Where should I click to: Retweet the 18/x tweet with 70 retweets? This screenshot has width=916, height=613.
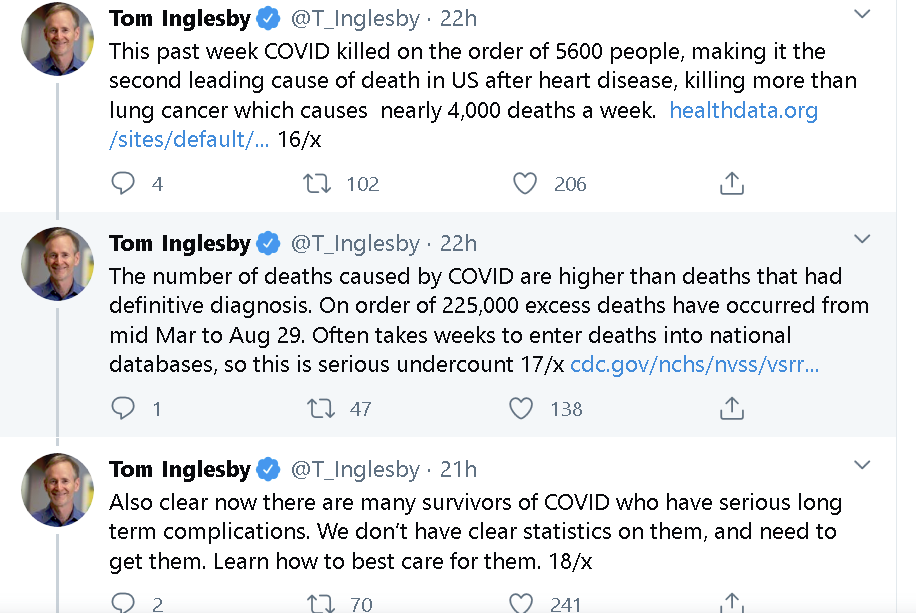coord(321,603)
